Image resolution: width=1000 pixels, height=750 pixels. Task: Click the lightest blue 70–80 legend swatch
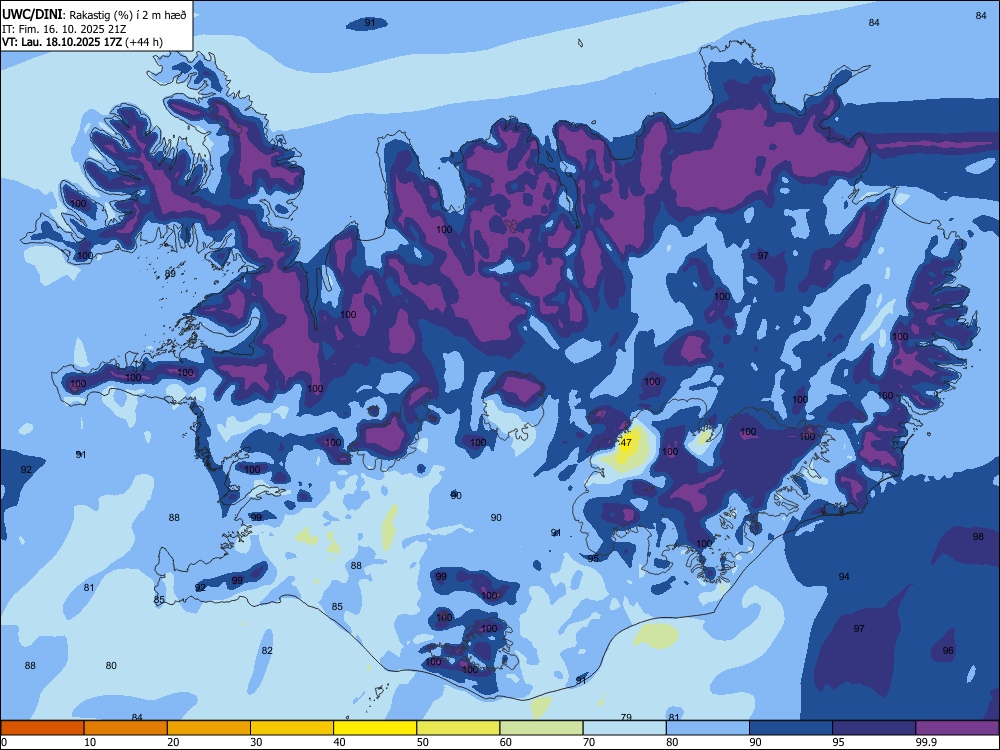coord(624,728)
